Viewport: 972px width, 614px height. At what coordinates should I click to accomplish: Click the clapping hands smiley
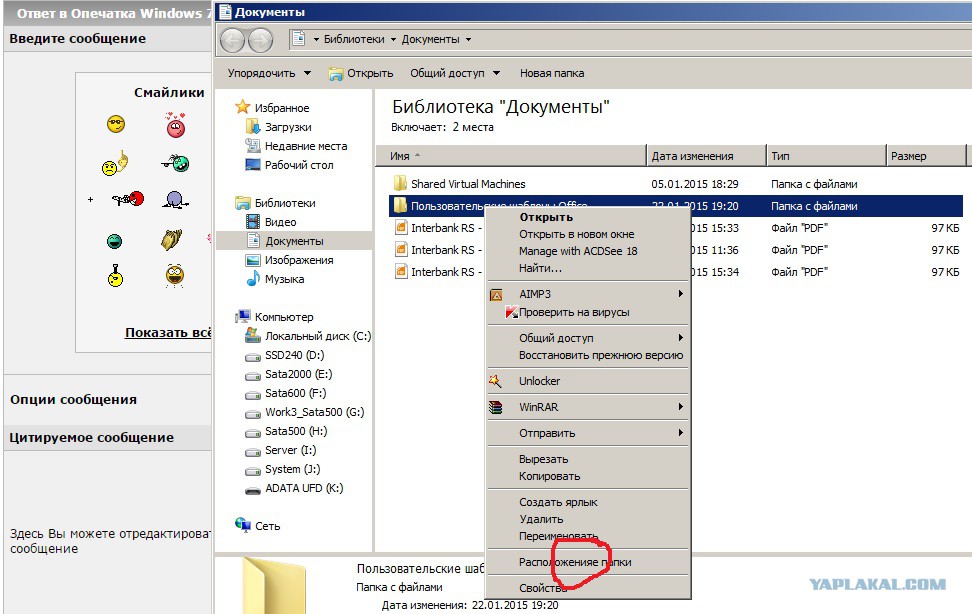(172, 239)
